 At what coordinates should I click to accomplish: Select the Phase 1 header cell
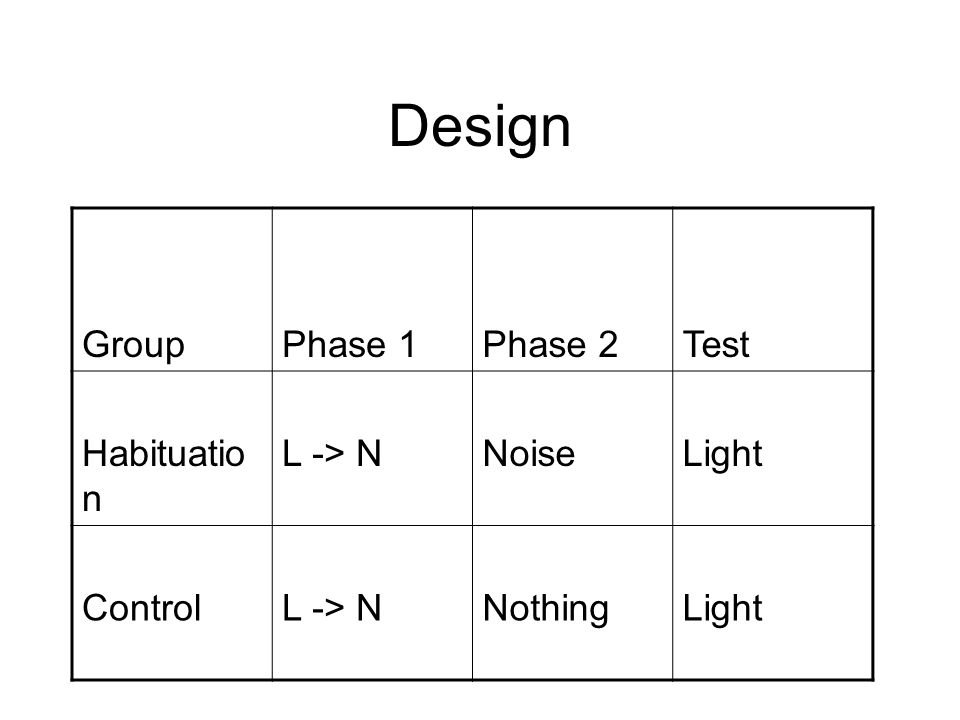pyautogui.click(x=372, y=290)
